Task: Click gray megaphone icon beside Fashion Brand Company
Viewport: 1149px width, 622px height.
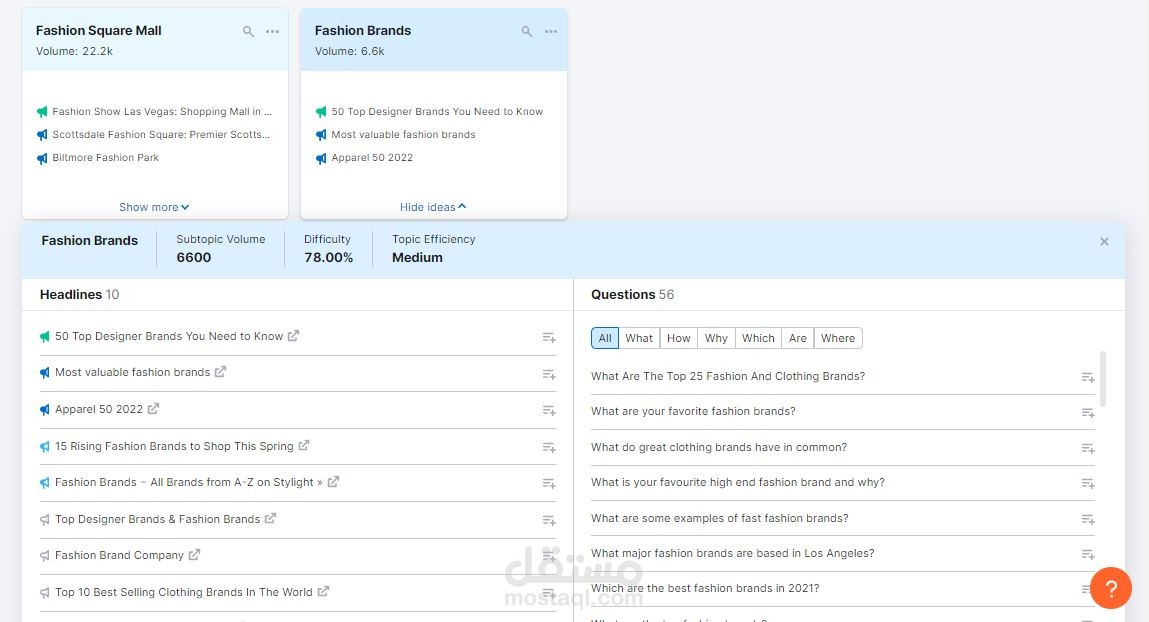Action: pyautogui.click(x=45, y=555)
